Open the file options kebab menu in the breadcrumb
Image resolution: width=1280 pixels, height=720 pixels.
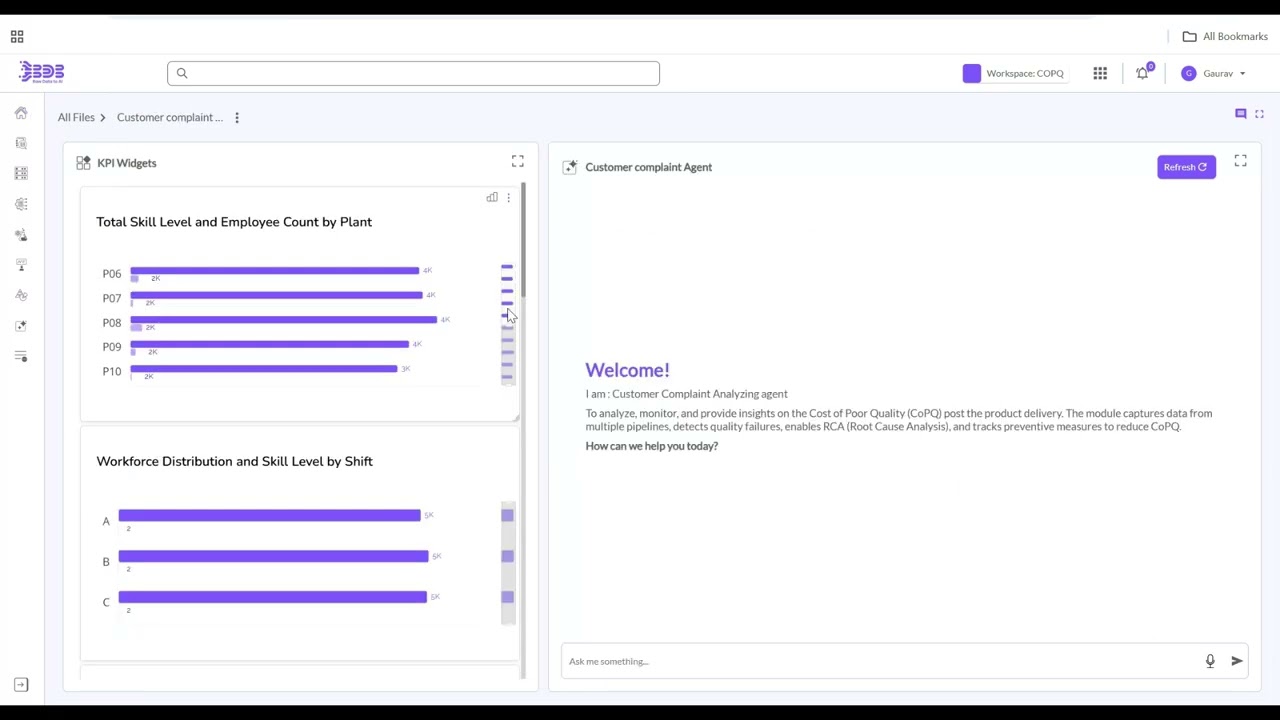237,118
